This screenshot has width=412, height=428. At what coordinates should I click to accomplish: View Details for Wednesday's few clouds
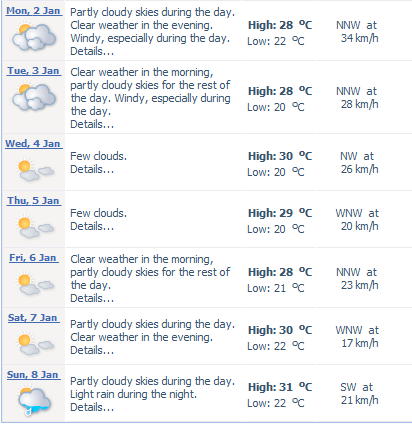click(x=92, y=169)
